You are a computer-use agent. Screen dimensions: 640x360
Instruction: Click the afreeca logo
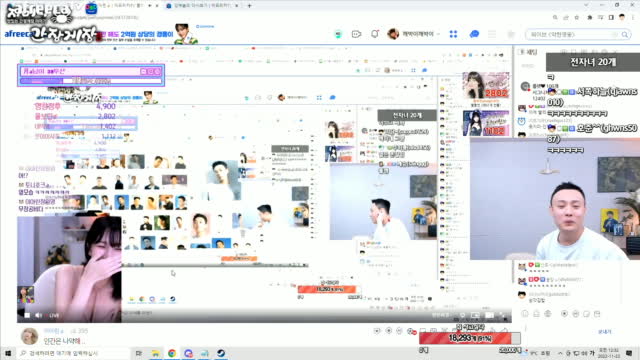click(18, 34)
